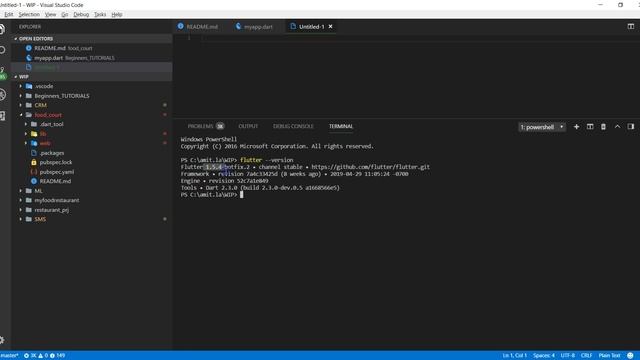Change indentation via 'Spaces: 4'
Viewport: 640px width, 360px height.
544,356
